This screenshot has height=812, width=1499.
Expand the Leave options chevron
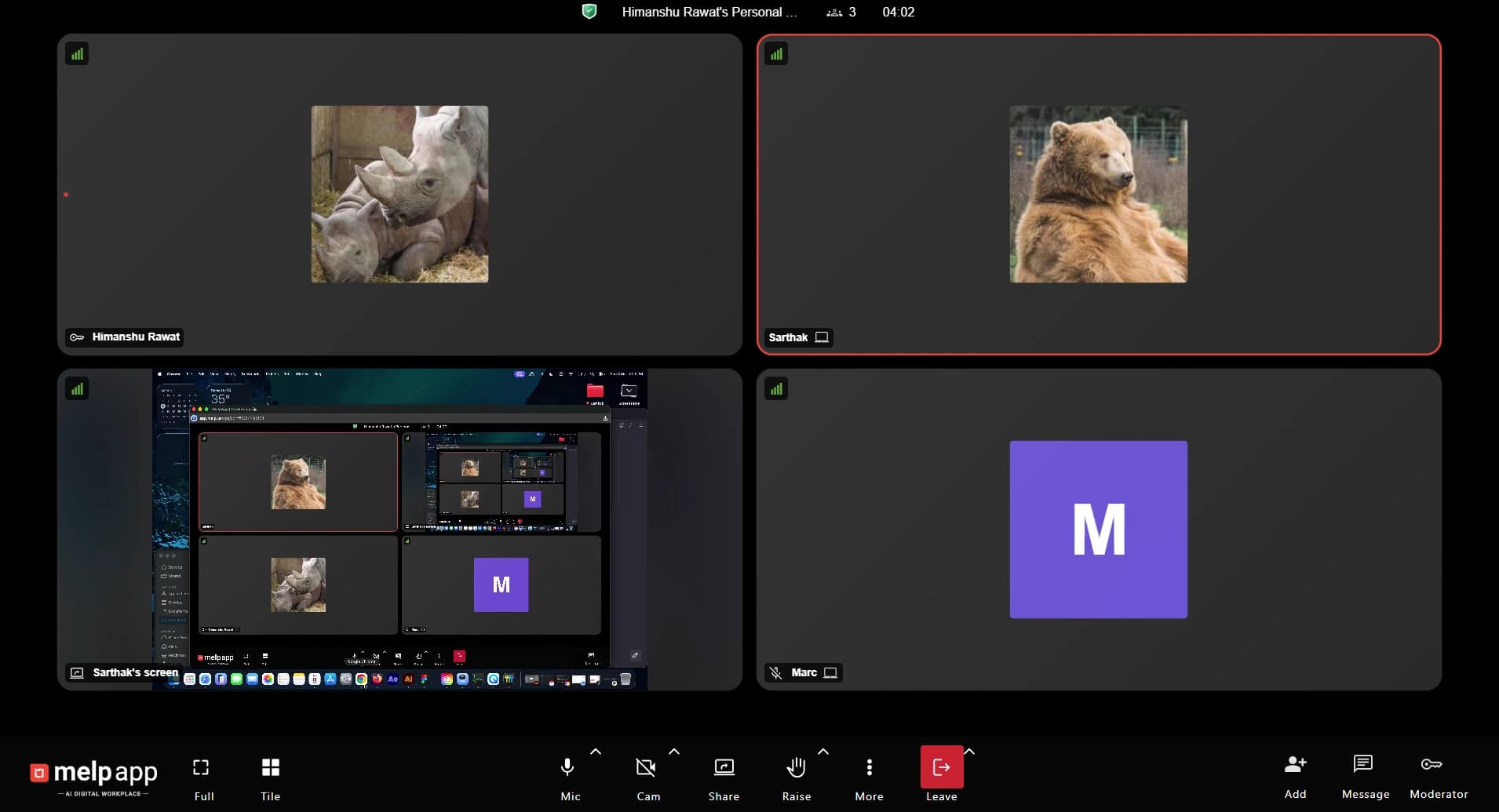click(969, 752)
